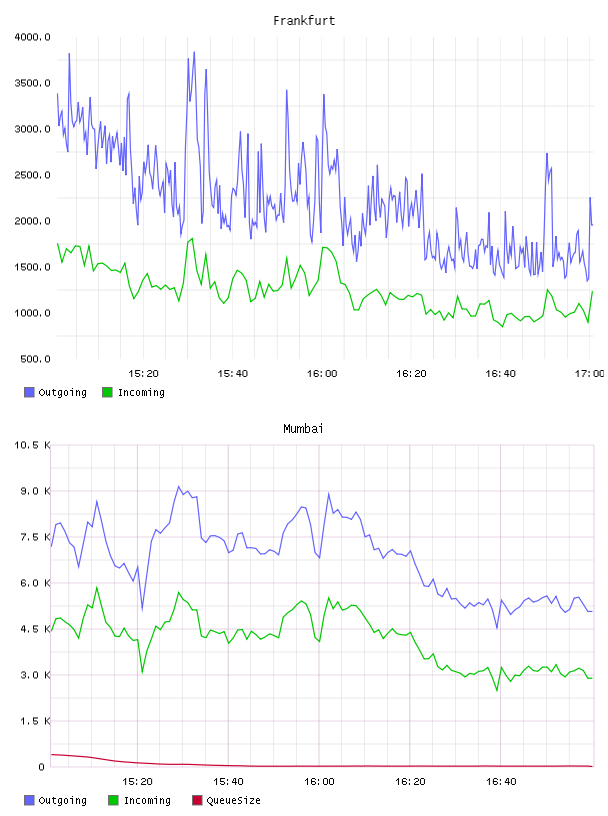Click the 15:40 time label in Mumbai chart
This screenshot has width=608, height=816.
click(x=228, y=782)
